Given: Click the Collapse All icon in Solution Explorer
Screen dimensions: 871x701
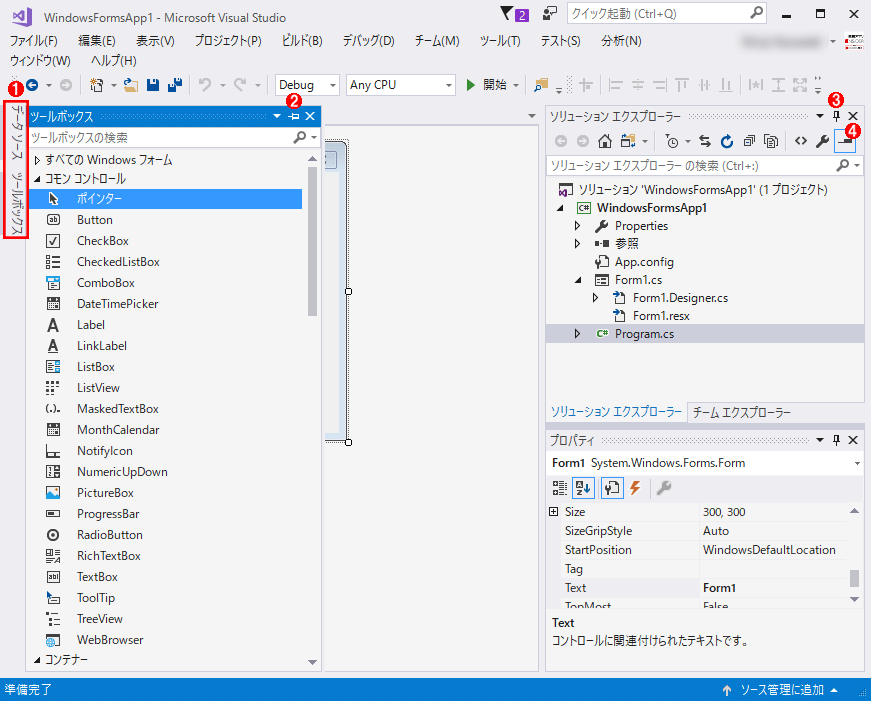Looking at the screenshot, I should point(748,141).
